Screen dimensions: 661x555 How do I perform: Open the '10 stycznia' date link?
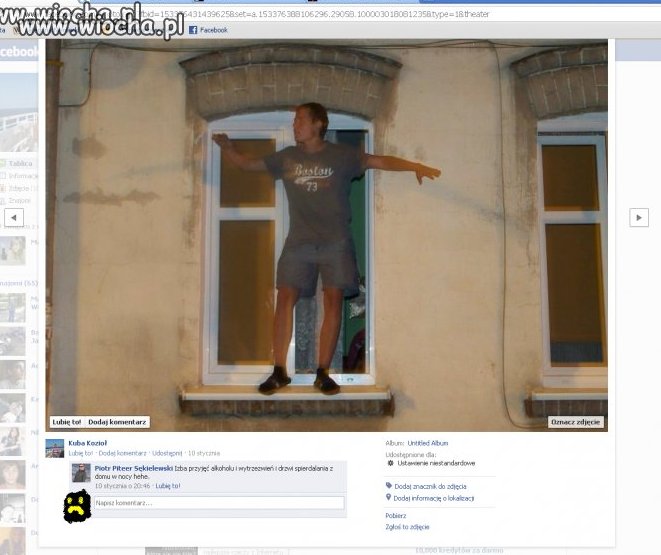click(204, 453)
